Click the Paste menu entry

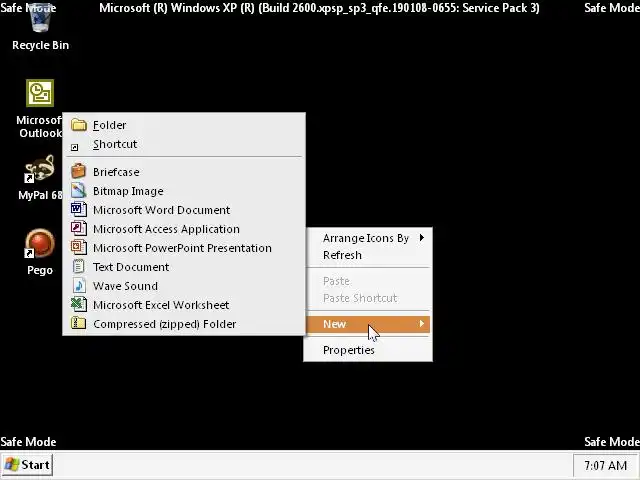click(368, 281)
